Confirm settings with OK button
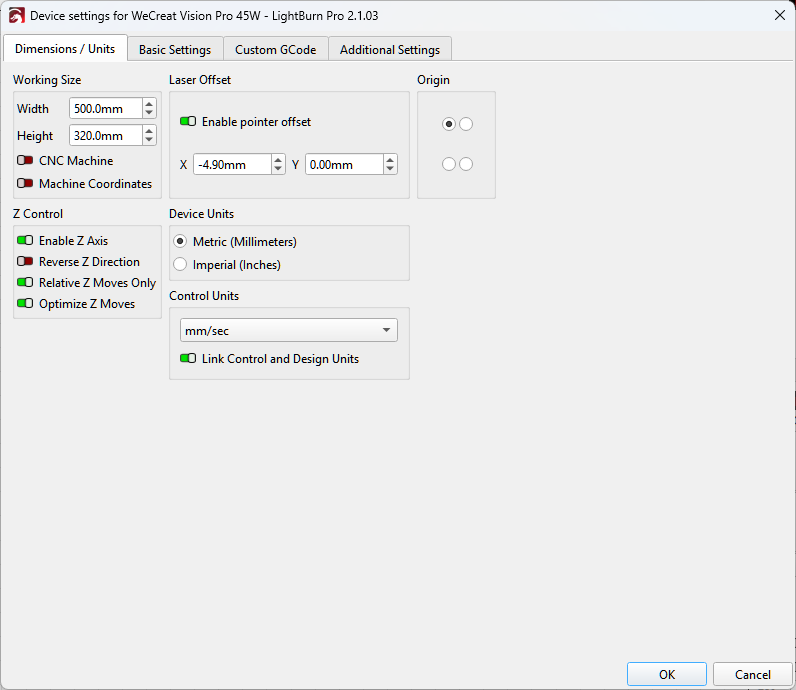This screenshot has height=690, width=796. [x=667, y=674]
